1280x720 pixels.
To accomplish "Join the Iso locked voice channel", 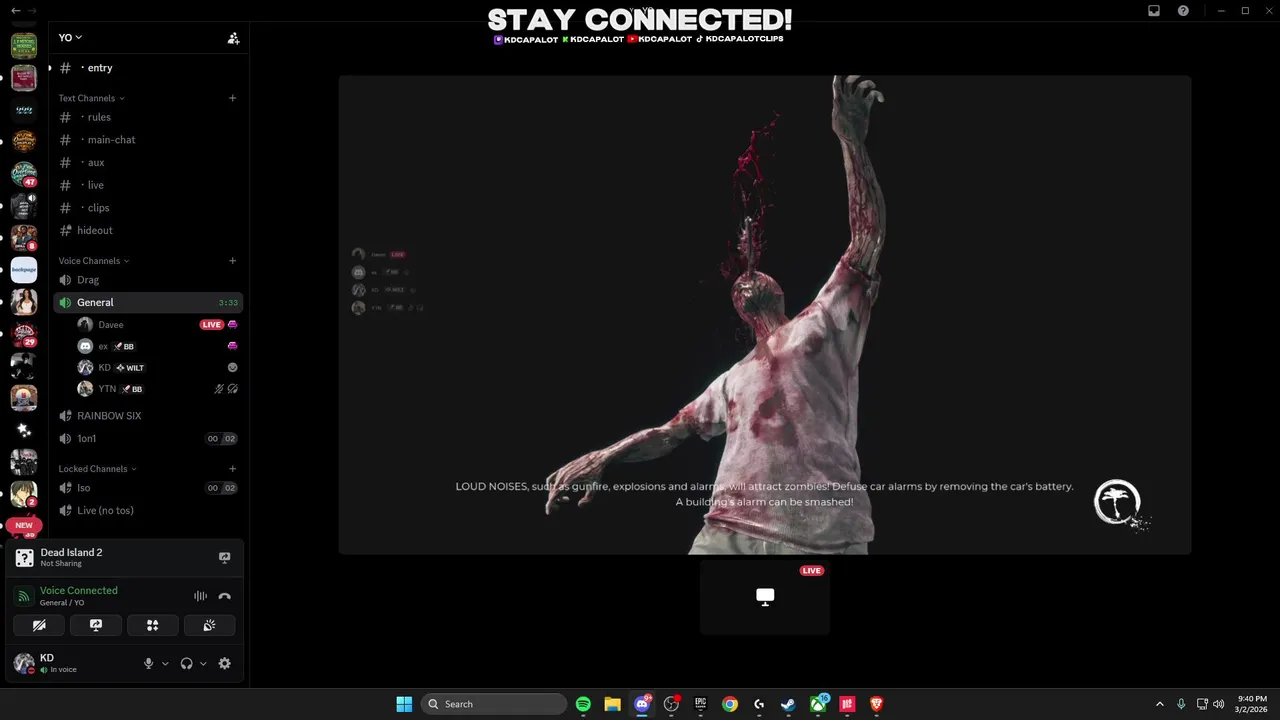I will (x=148, y=488).
